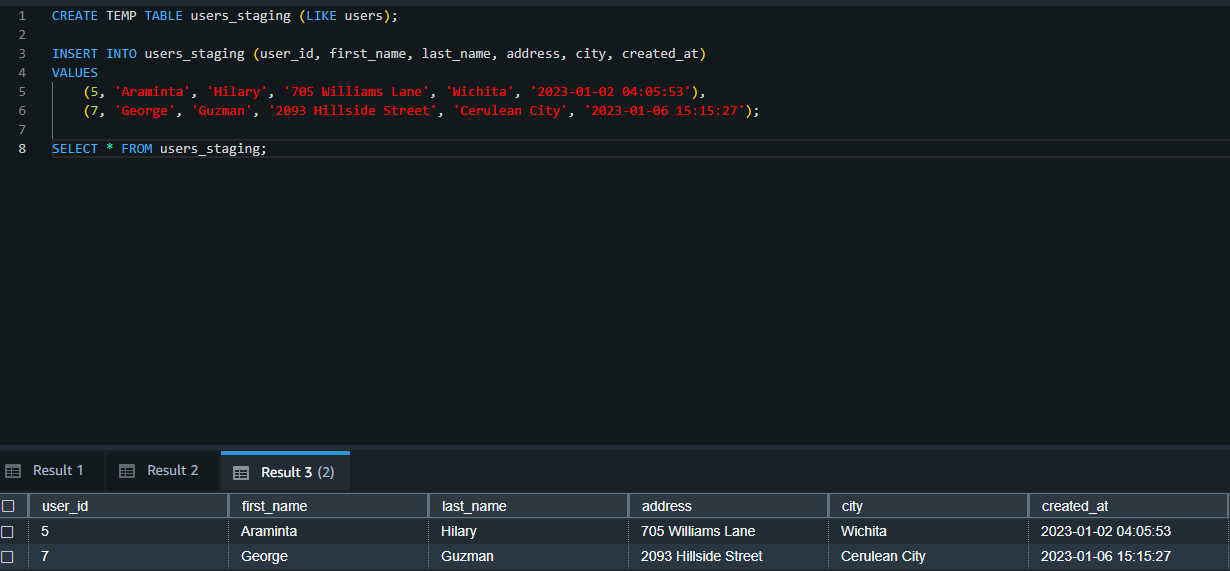Open the Result 2 tab
Screen dimensions: 1230x571
[172, 471]
